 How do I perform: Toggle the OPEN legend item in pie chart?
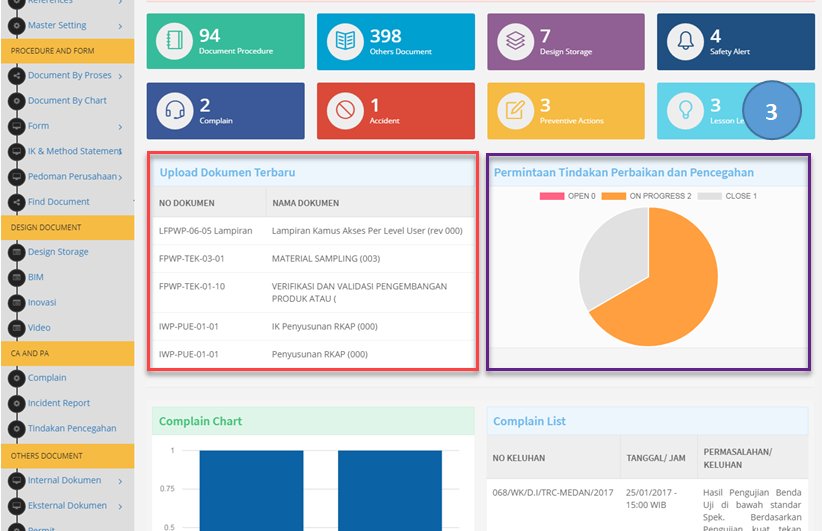tap(567, 196)
